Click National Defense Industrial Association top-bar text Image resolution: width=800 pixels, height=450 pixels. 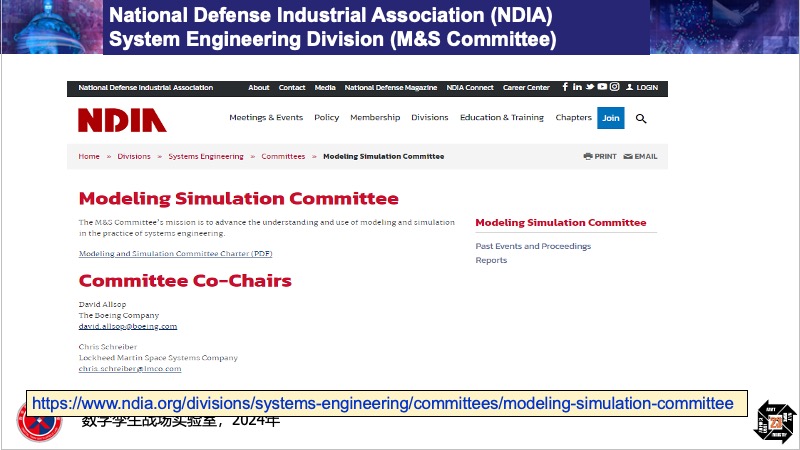[x=145, y=87]
